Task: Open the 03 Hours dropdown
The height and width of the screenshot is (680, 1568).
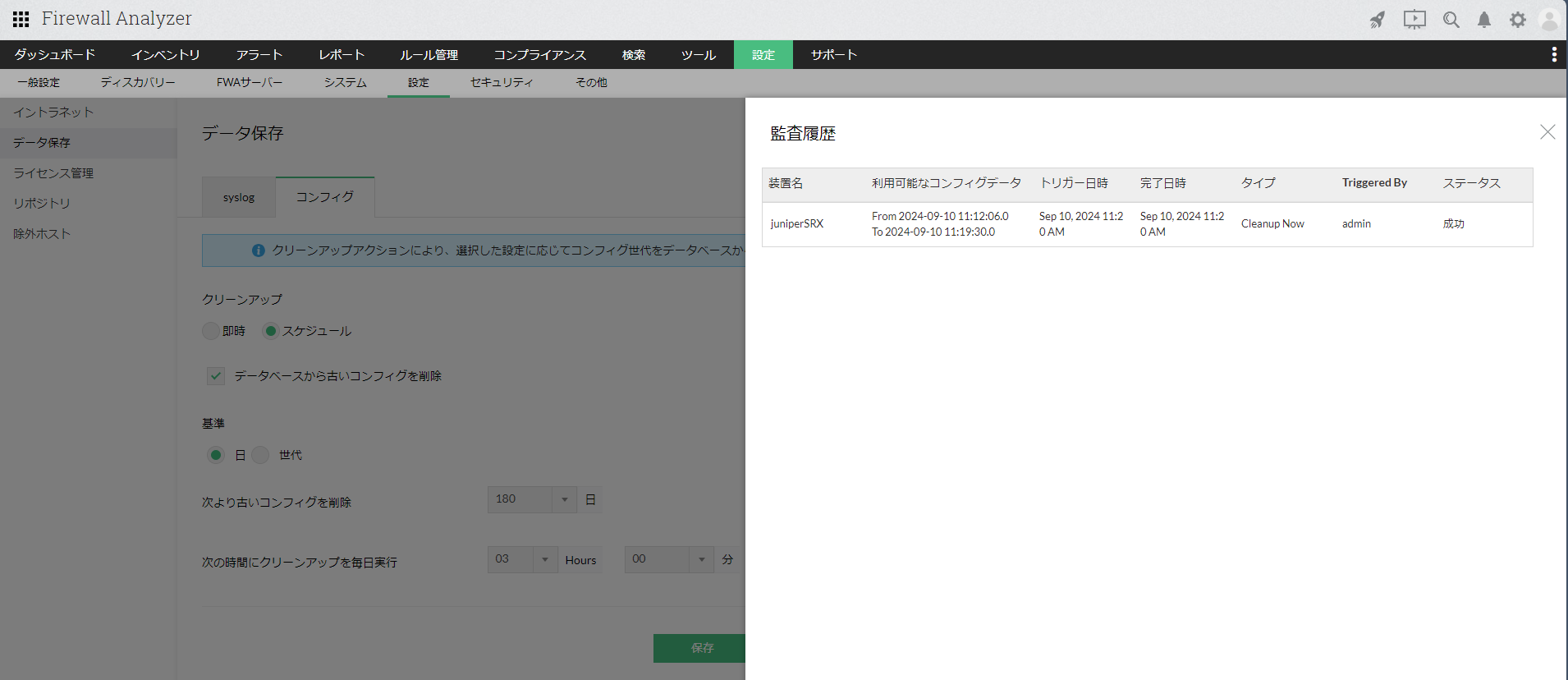Action: (x=522, y=559)
